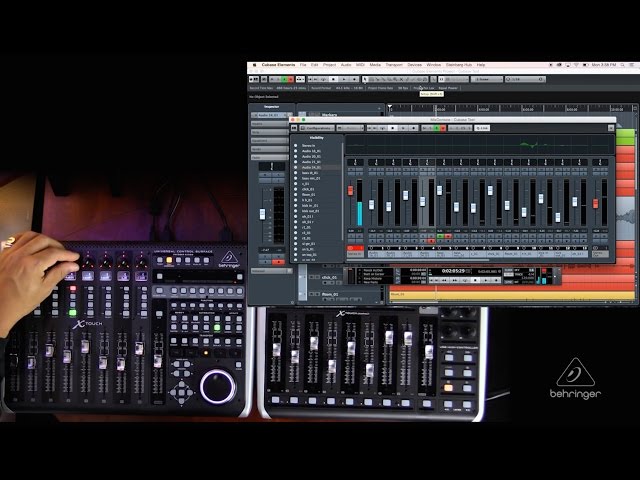Click the MixConsole toolbar far-right setup button

[611, 128]
